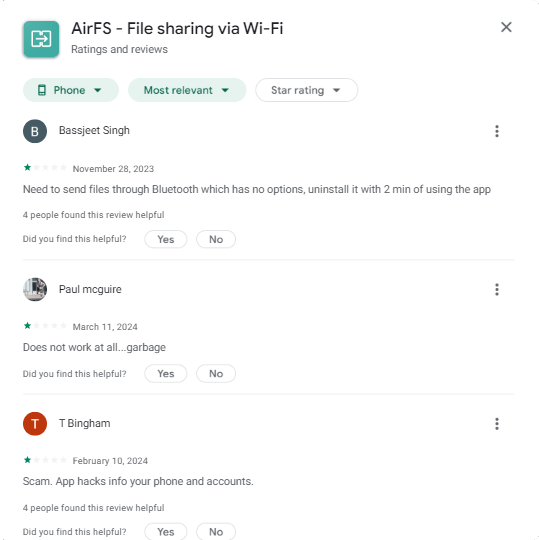Image resolution: width=539 pixels, height=540 pixels.
Task: Open more options for Bassjeet Singh's review
Action: 497,131
